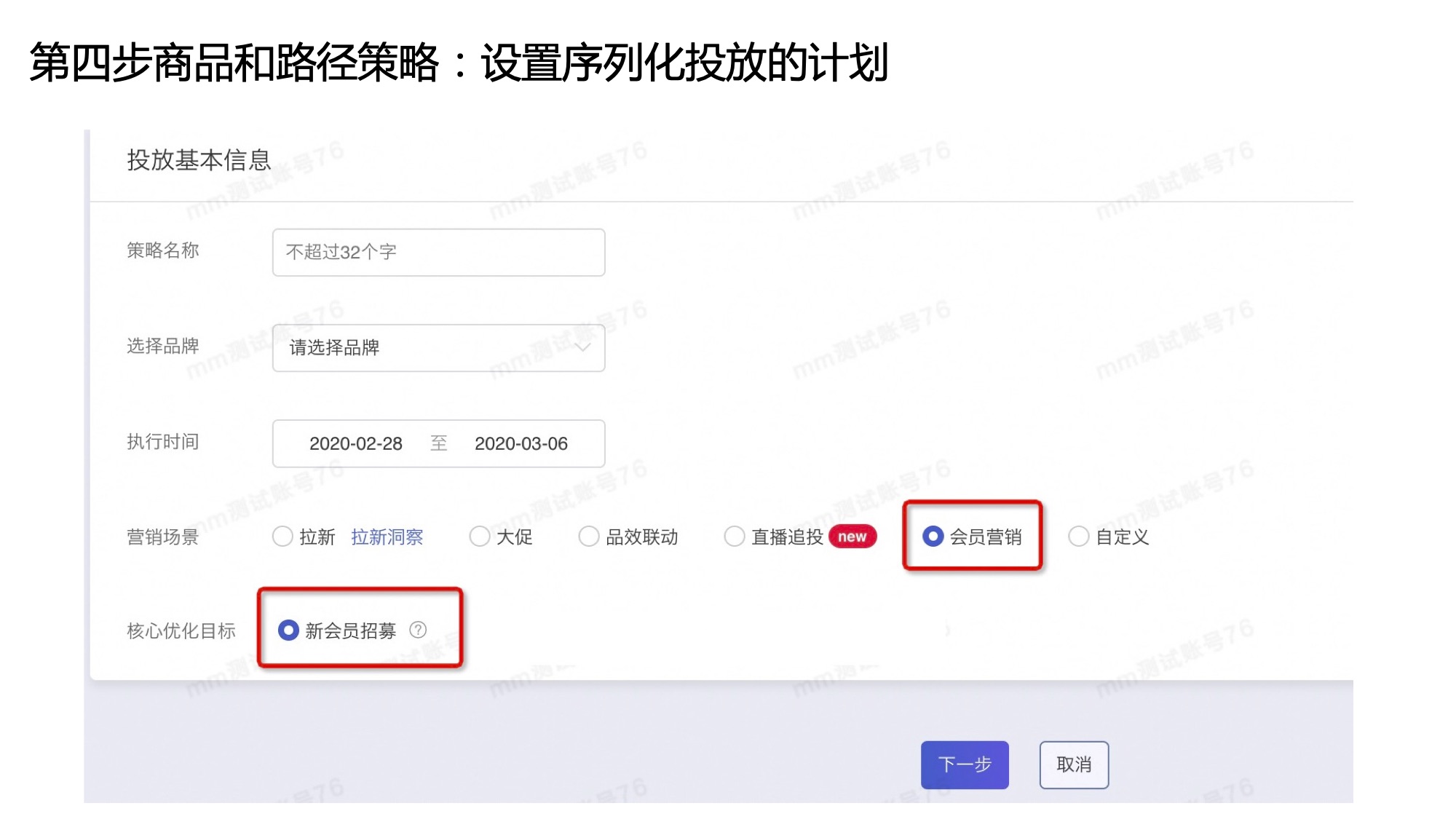This screenshot has width=1456, height=819.
Task: Expand the 请选择品牌 dropdown arrow
Action: point(582,347)
